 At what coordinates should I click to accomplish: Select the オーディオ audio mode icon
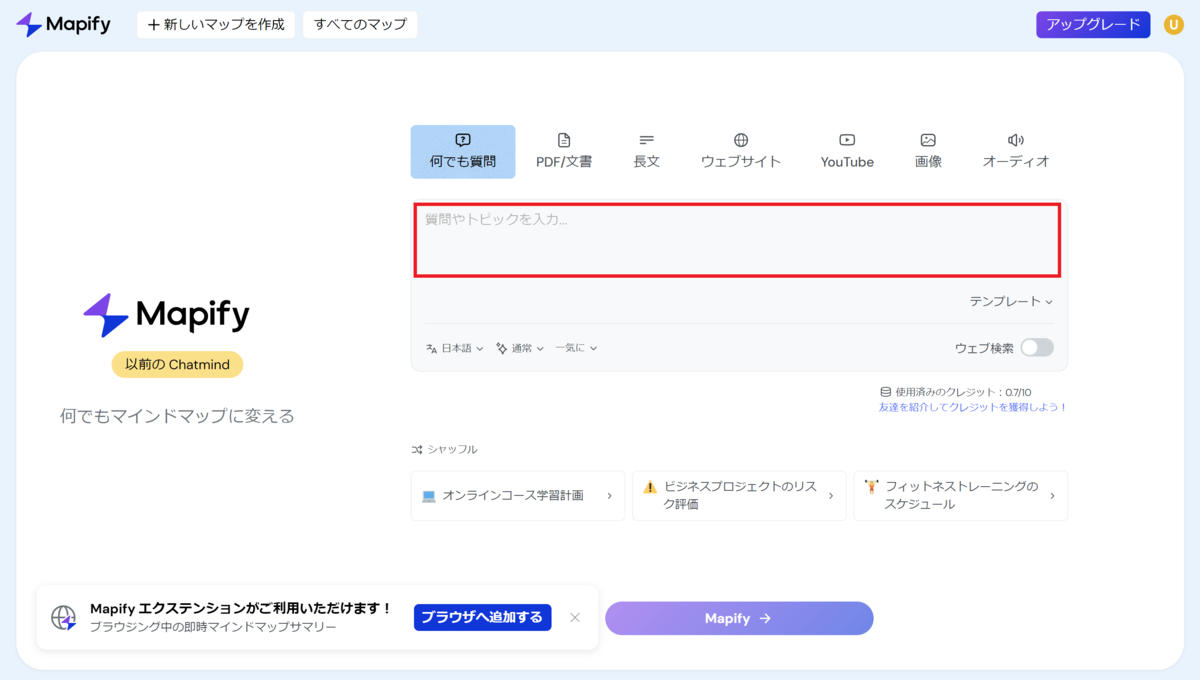pos(1014,141)
